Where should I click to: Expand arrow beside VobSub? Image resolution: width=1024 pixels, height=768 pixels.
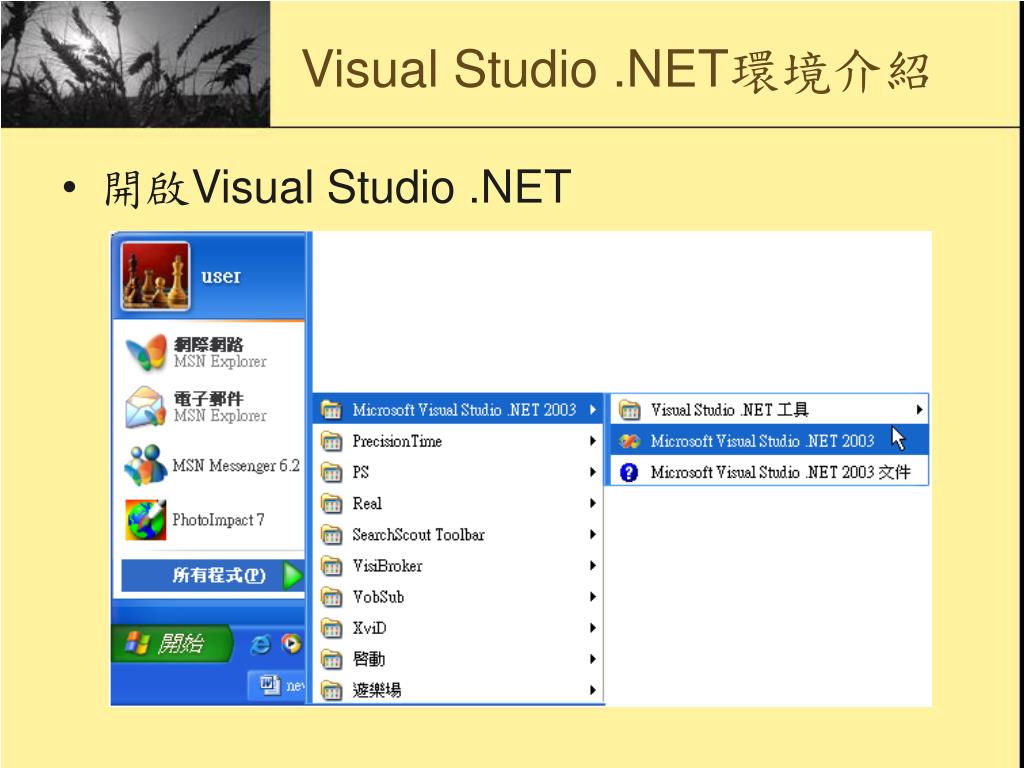592,597
